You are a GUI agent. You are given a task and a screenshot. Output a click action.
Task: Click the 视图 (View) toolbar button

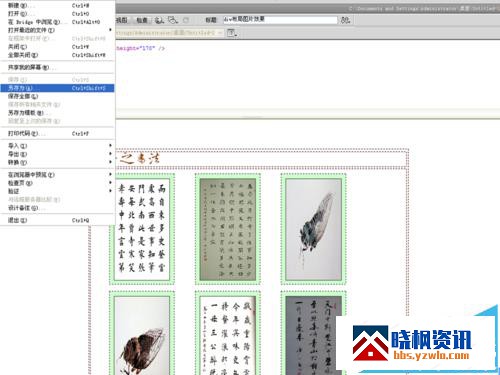(121, 20)
